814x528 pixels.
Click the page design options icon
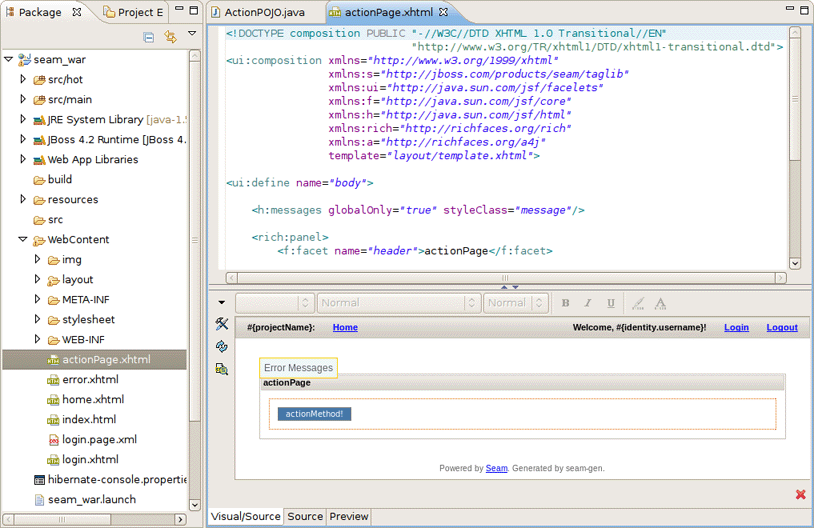[x=222, y=369]
